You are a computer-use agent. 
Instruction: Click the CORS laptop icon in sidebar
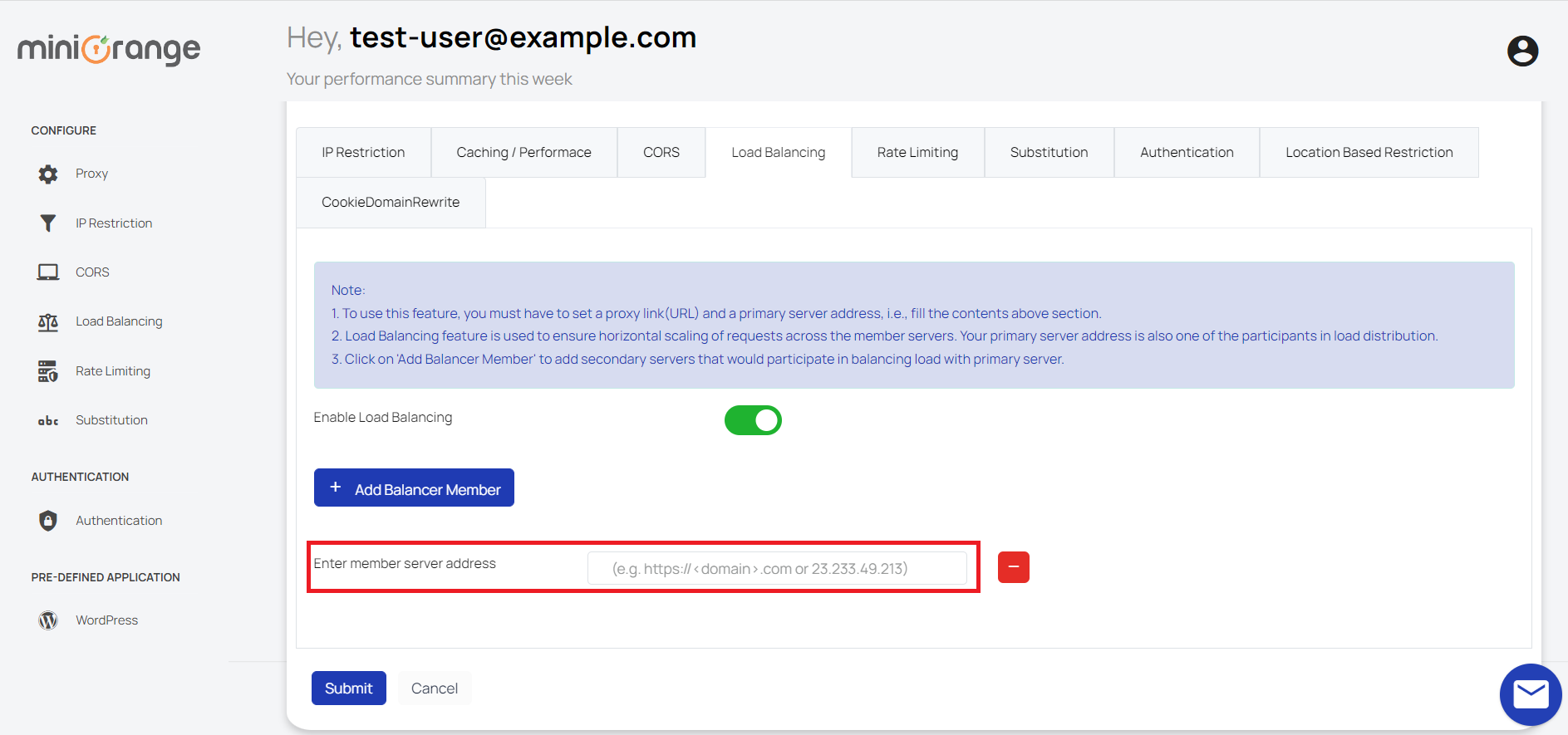[48, 272]
